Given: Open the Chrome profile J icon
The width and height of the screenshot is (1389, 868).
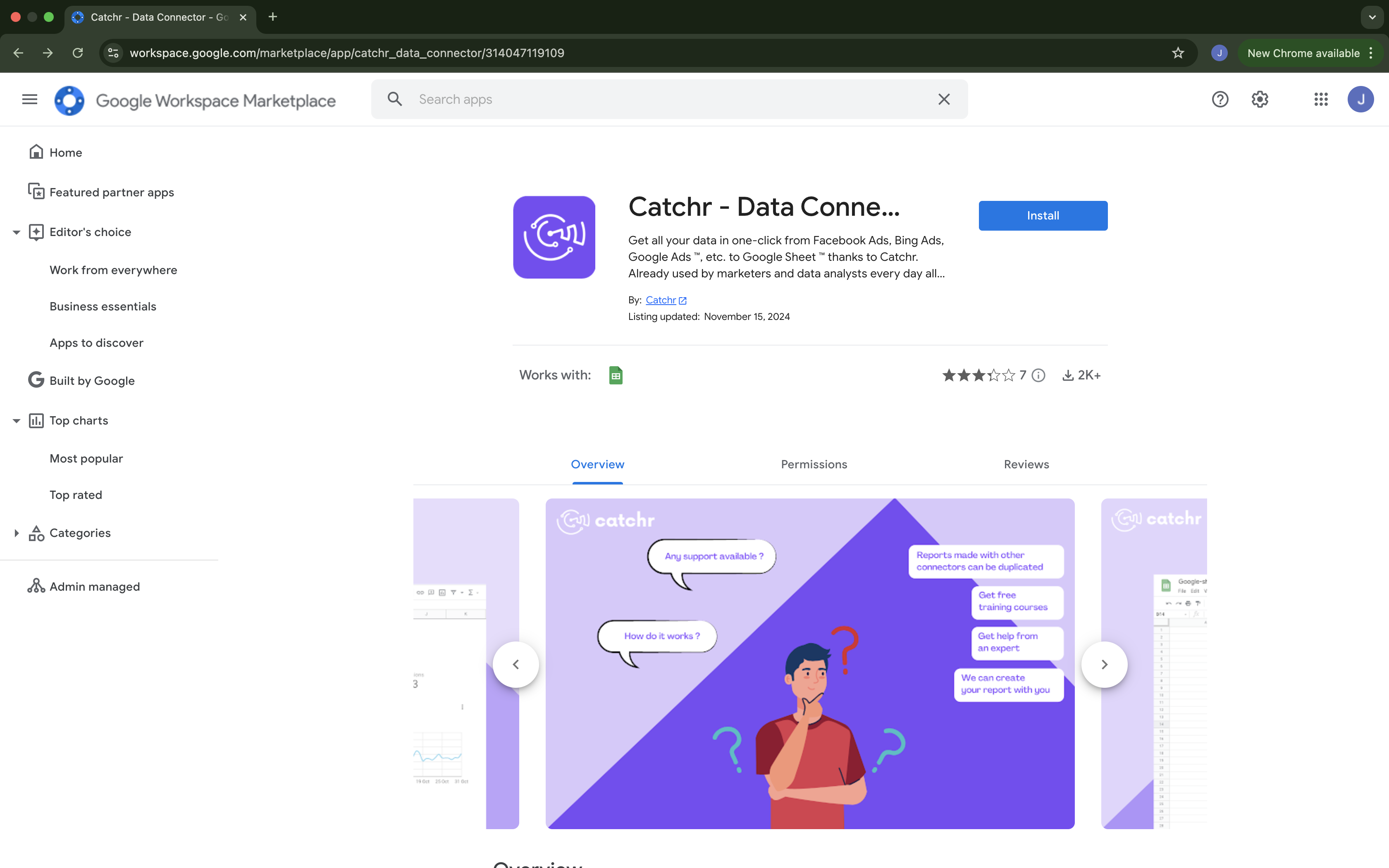Looking at the screenshot, I should (1219, 53).
